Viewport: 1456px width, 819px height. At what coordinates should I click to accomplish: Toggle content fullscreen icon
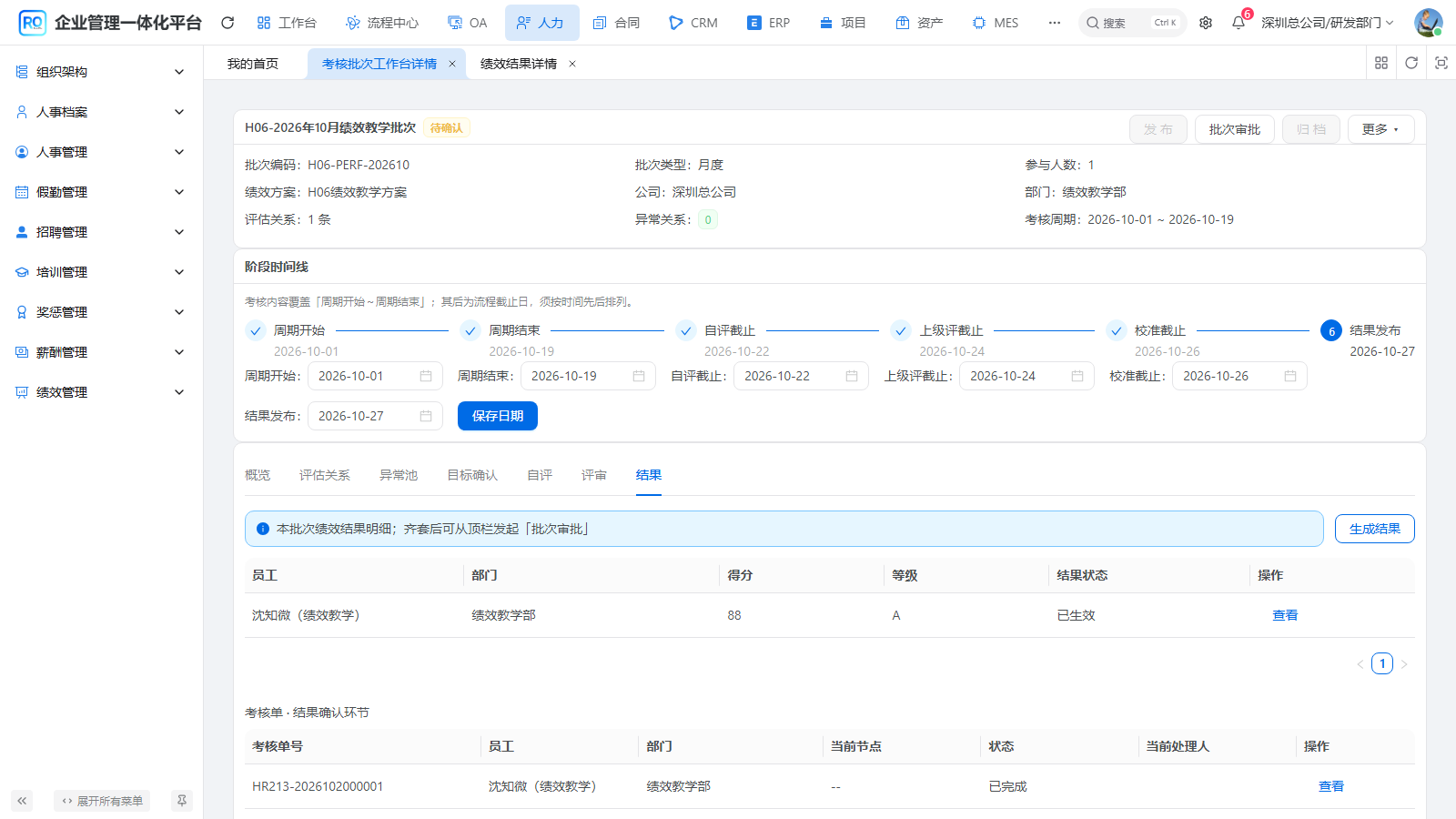pos(1441,63)
